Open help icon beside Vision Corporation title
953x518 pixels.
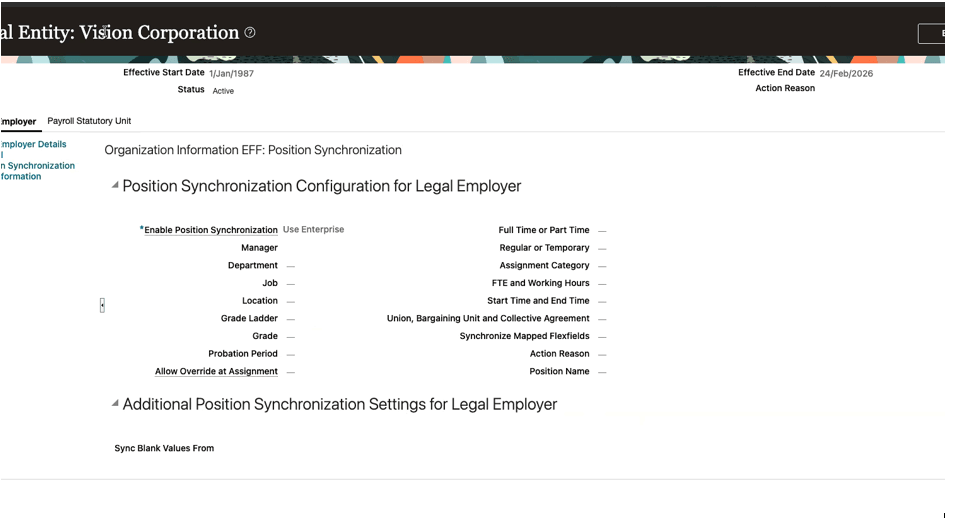coord(250,33)
